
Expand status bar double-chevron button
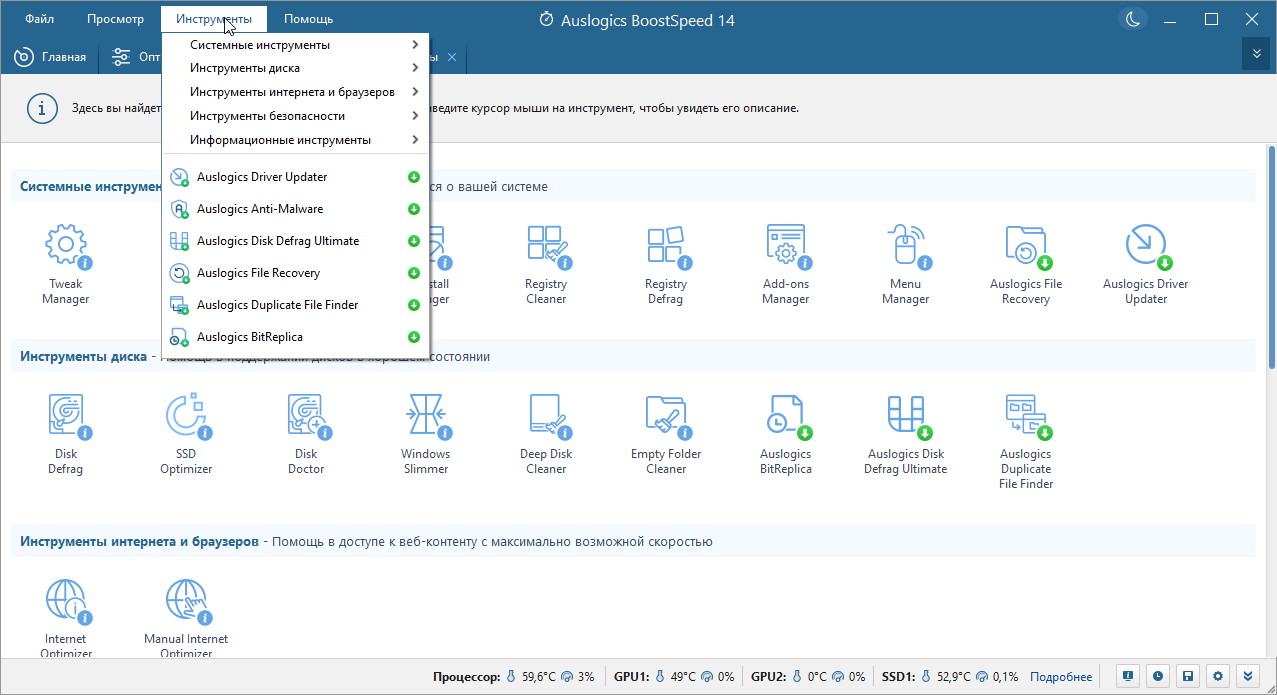coord(1247,676)
